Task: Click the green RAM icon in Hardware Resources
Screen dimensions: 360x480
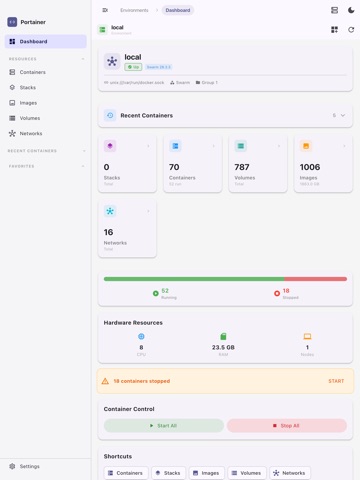Action: click(223, 336)
